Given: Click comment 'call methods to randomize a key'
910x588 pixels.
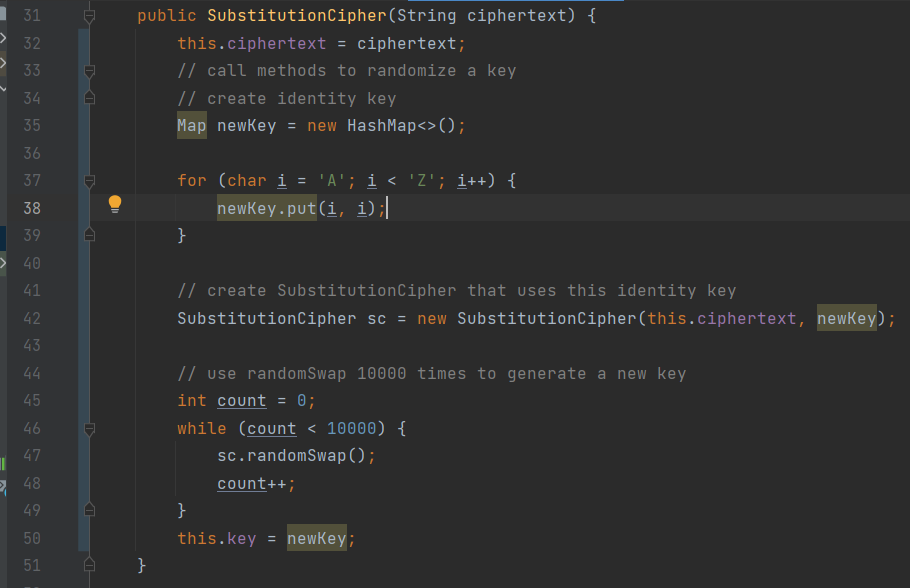Looking at the screenshot, I should [x=346, y=71].
